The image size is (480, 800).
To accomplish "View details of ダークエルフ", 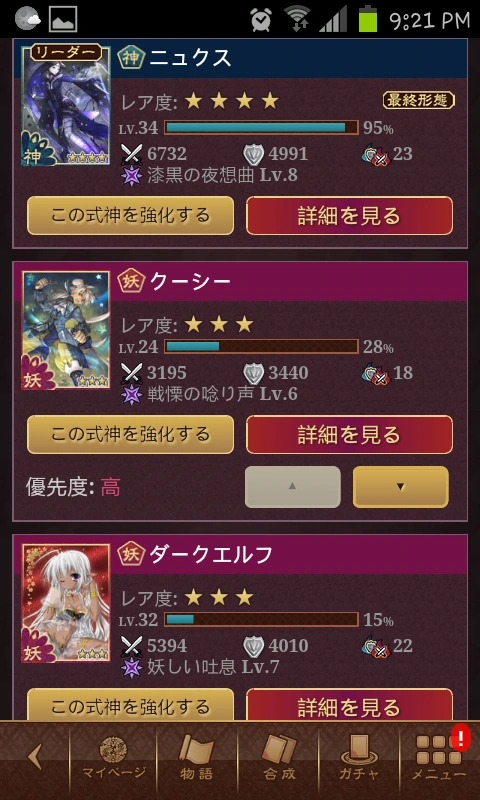I will tap(349, 706).
